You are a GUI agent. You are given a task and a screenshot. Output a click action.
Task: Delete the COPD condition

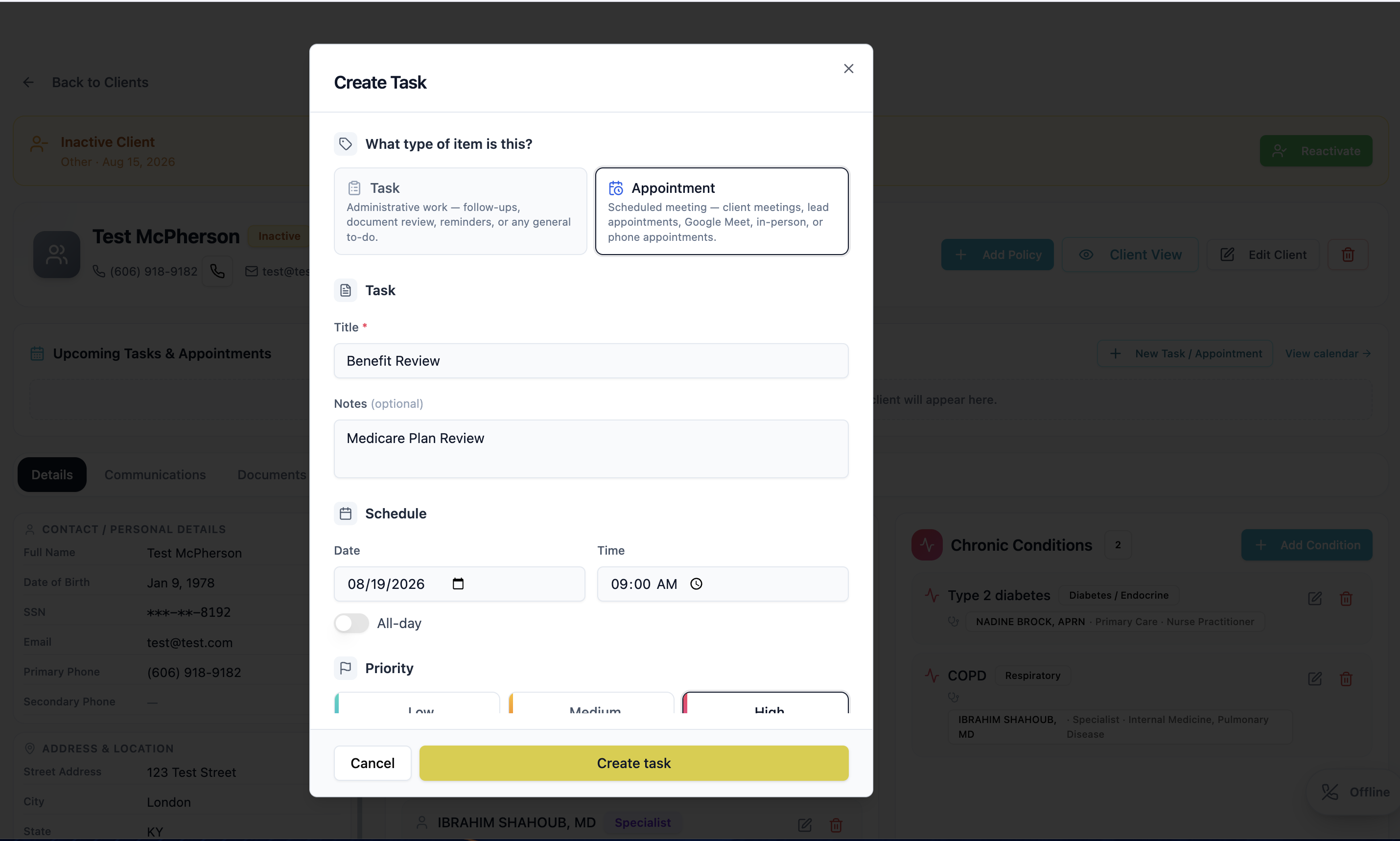[x=1346, y=679]
